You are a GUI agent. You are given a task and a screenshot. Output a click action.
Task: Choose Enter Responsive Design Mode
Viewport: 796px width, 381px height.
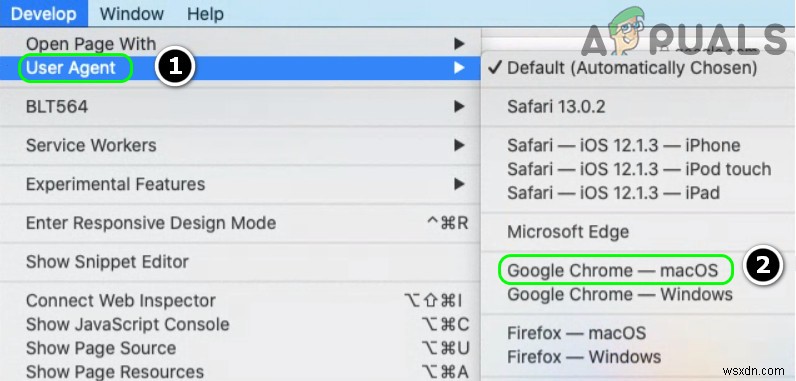(240, 223)
